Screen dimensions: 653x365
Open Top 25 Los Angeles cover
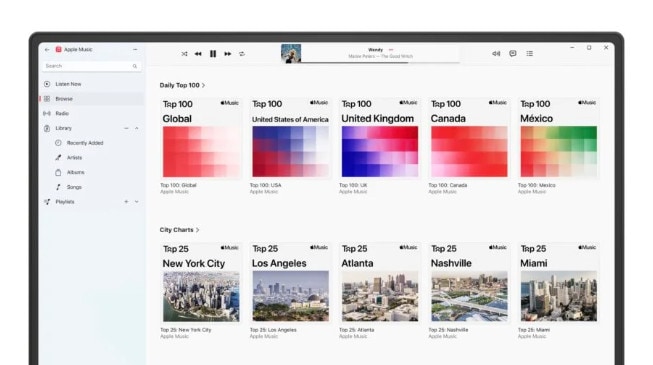(x=290, y=283)
